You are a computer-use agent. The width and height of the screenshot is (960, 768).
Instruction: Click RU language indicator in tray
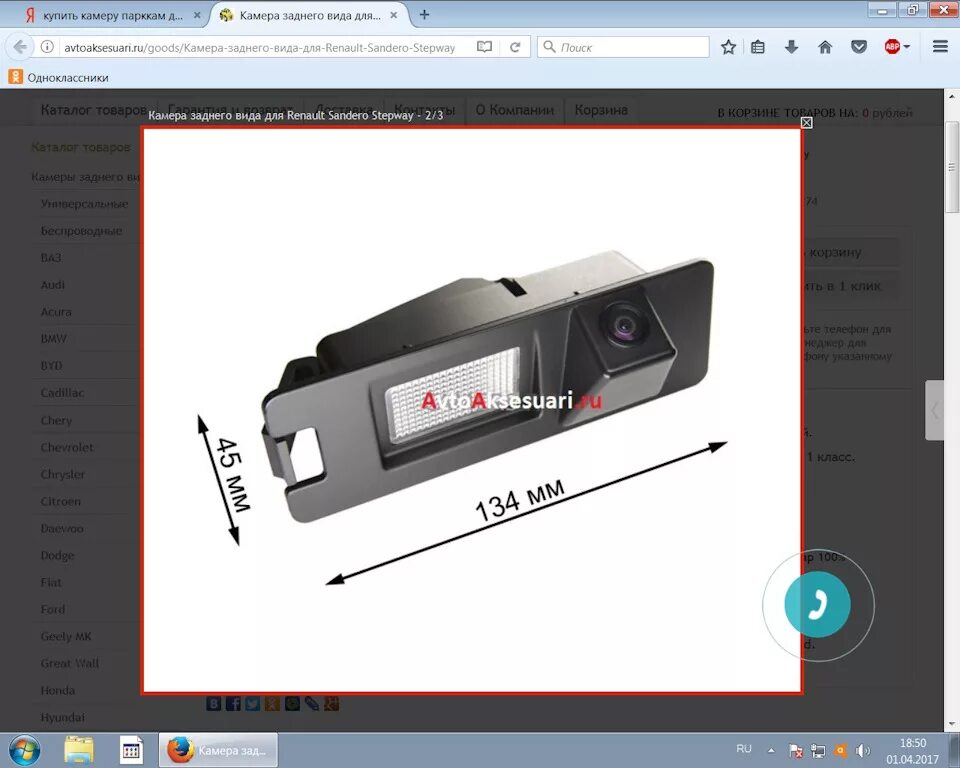click(x=744, y=749)
